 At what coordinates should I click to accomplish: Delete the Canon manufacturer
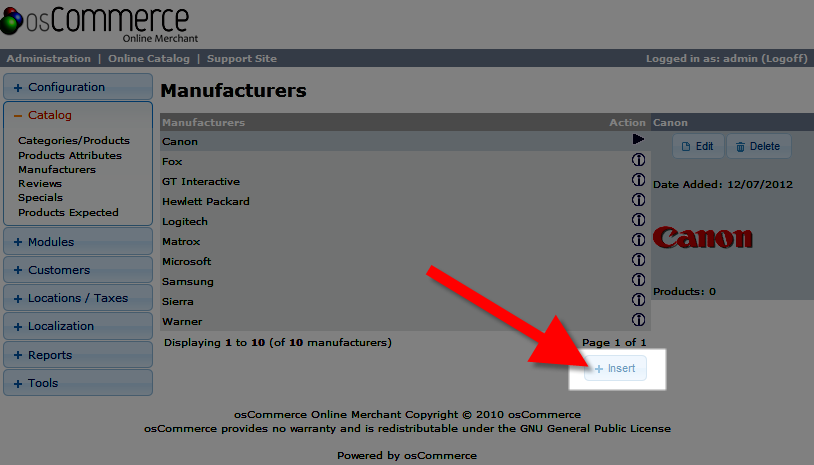[x=758, y=146]
